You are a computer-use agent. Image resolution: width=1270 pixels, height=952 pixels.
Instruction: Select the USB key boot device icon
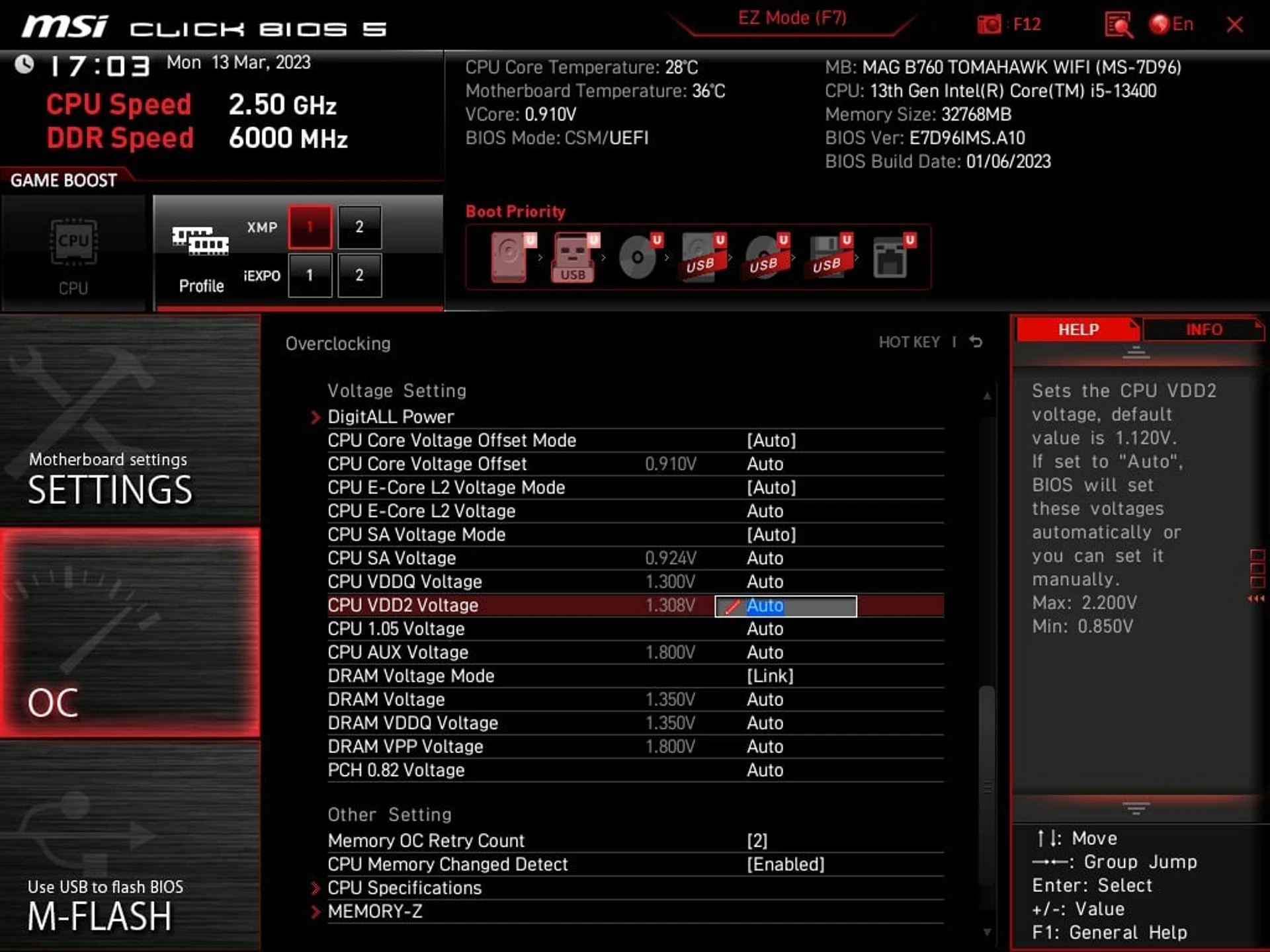[574, 258]
